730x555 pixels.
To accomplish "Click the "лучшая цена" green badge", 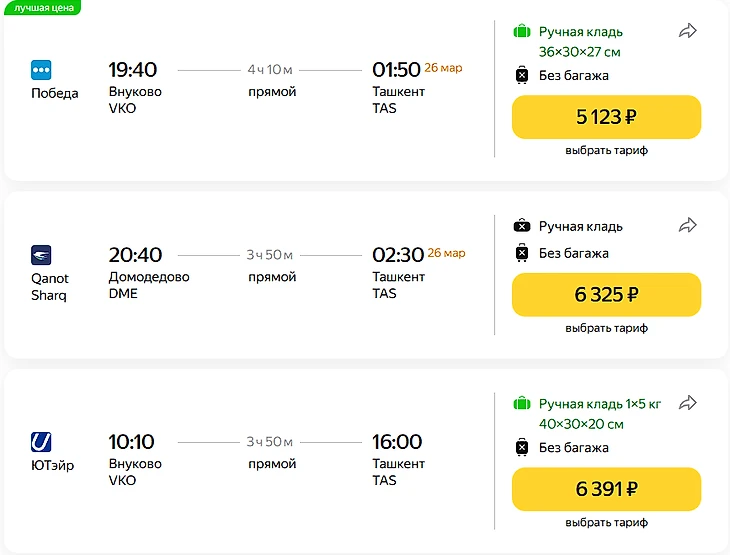I will [42, 7].
